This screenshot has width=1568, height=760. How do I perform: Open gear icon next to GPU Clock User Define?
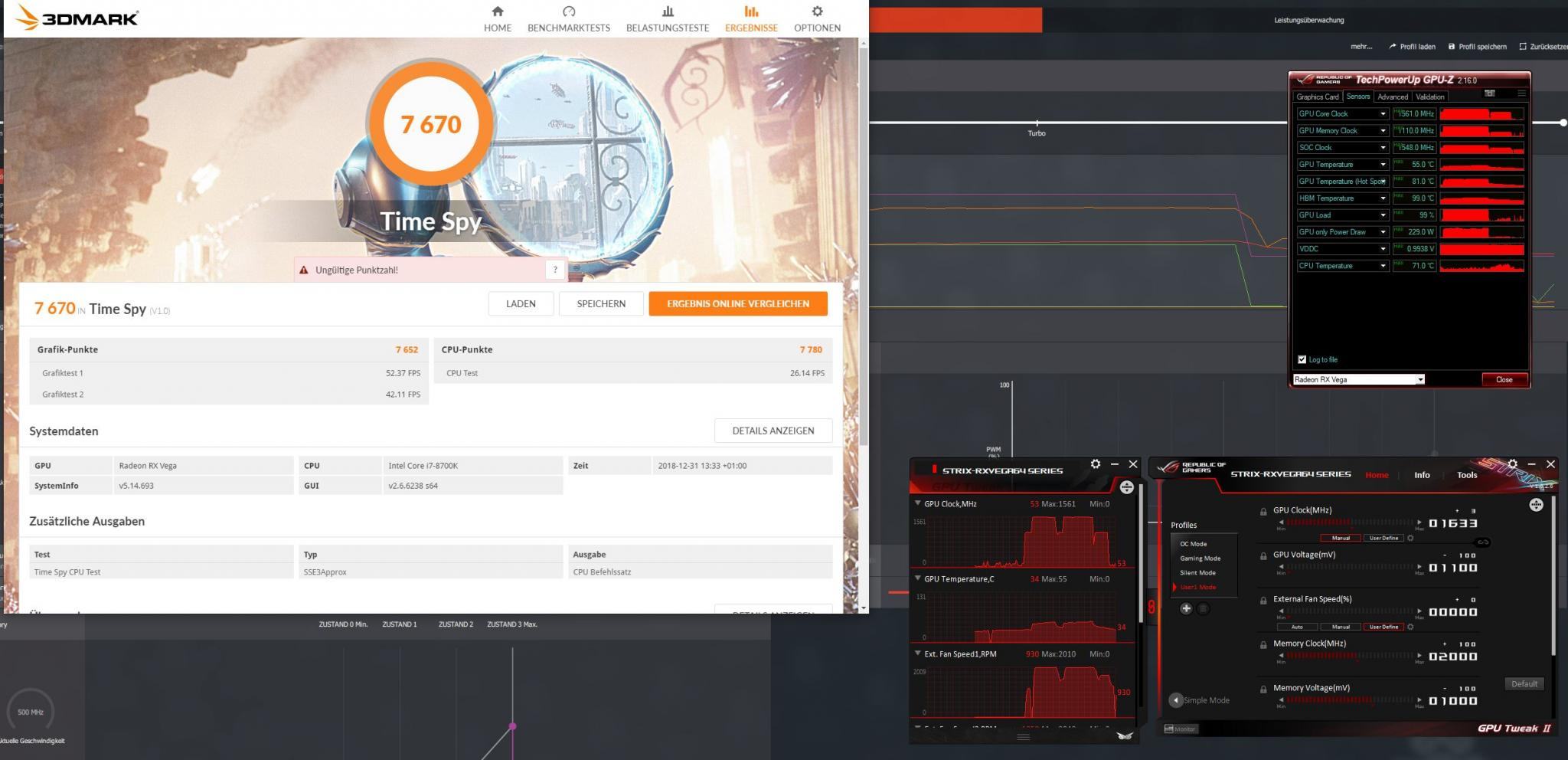1410,538
